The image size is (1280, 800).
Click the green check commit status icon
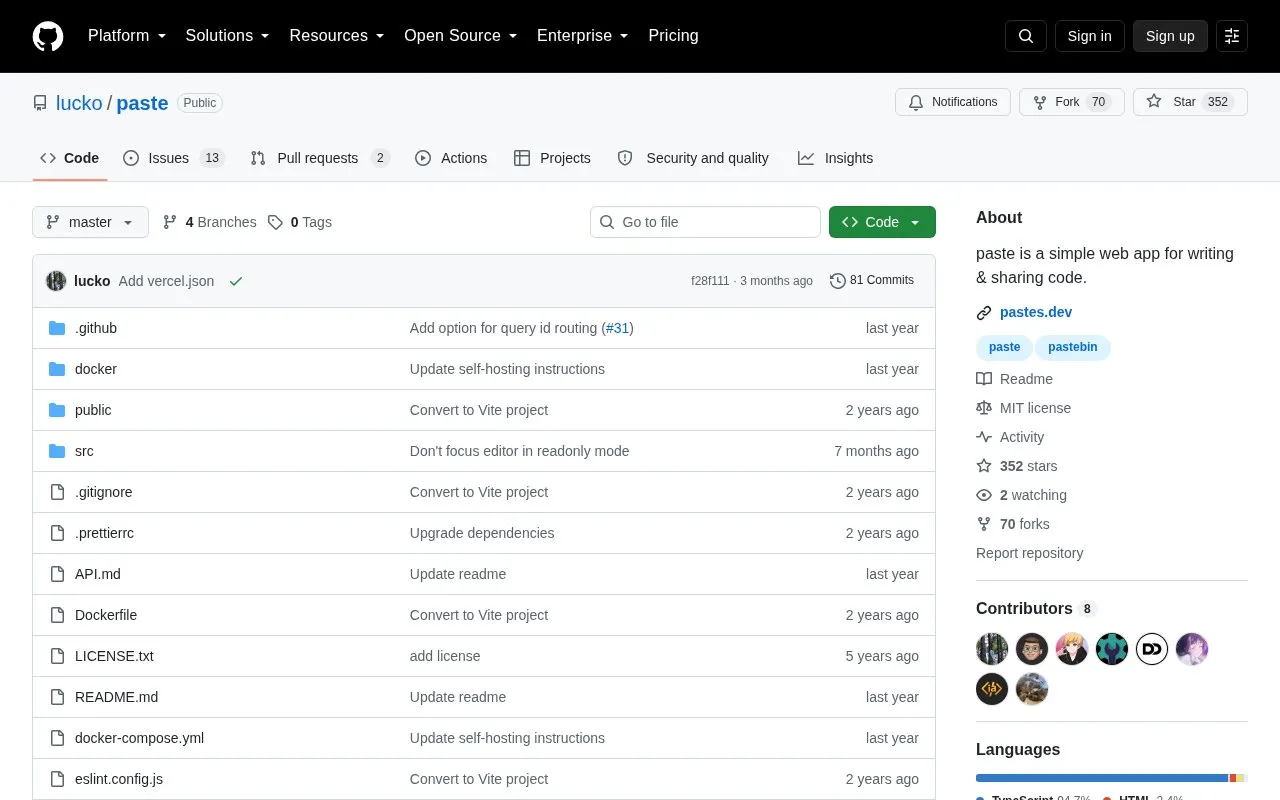click(236, 281)
